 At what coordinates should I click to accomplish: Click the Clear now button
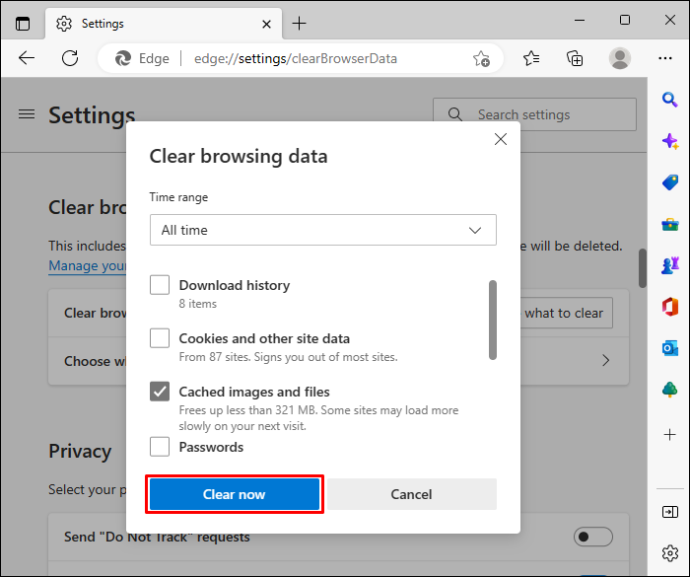235,494
